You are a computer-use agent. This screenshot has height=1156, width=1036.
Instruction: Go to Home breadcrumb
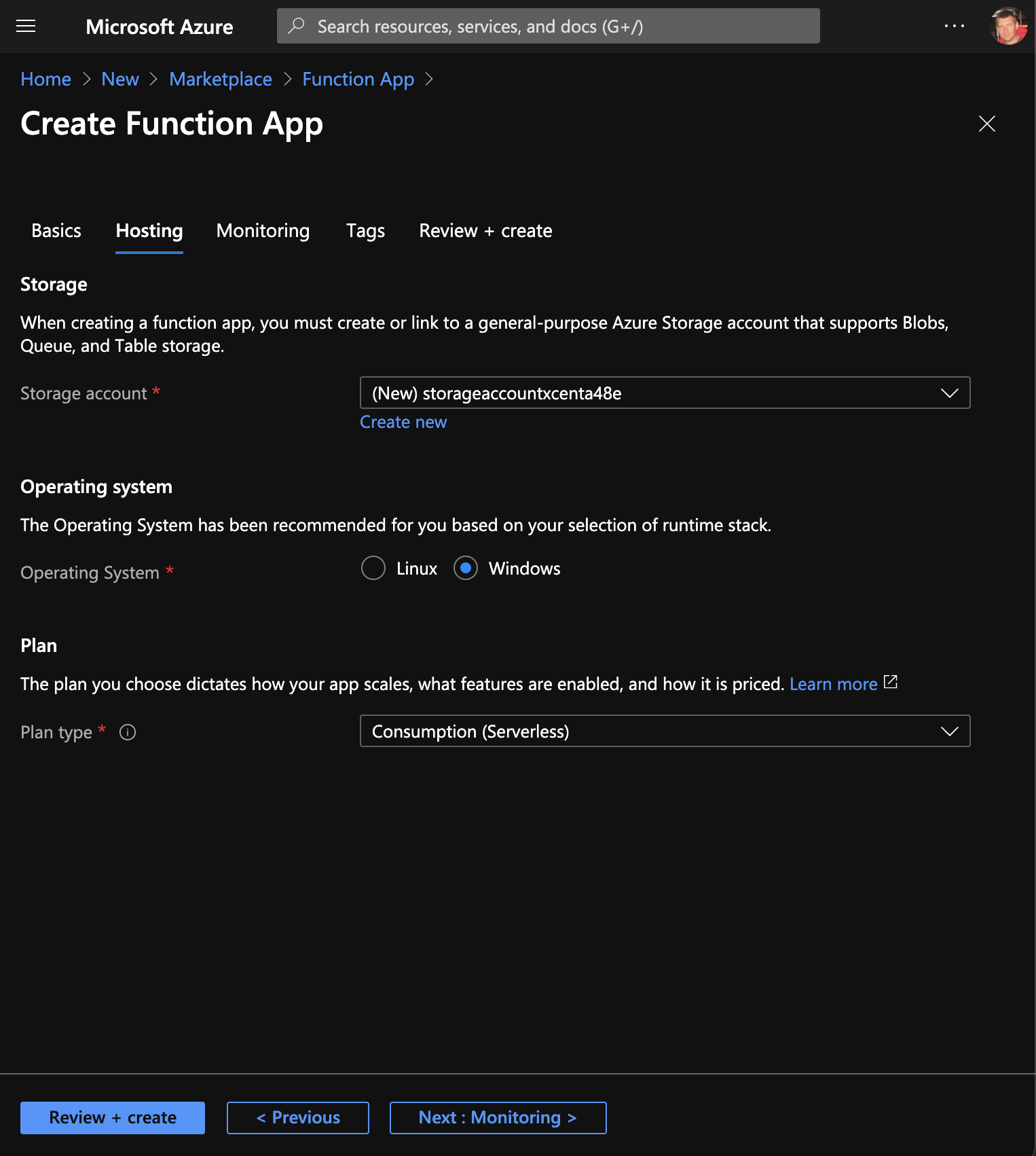tap(45, 79)
